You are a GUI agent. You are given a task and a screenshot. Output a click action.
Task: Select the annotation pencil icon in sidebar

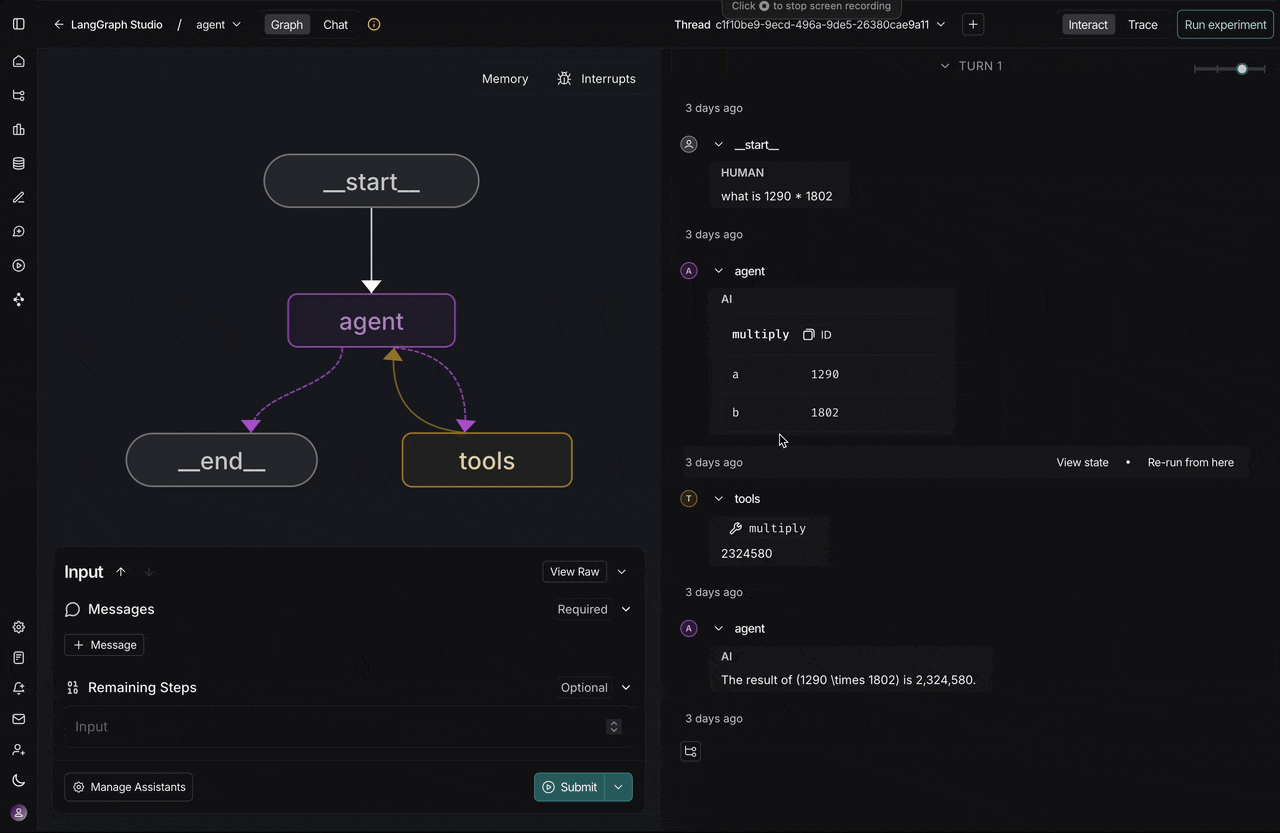(18, 197)
